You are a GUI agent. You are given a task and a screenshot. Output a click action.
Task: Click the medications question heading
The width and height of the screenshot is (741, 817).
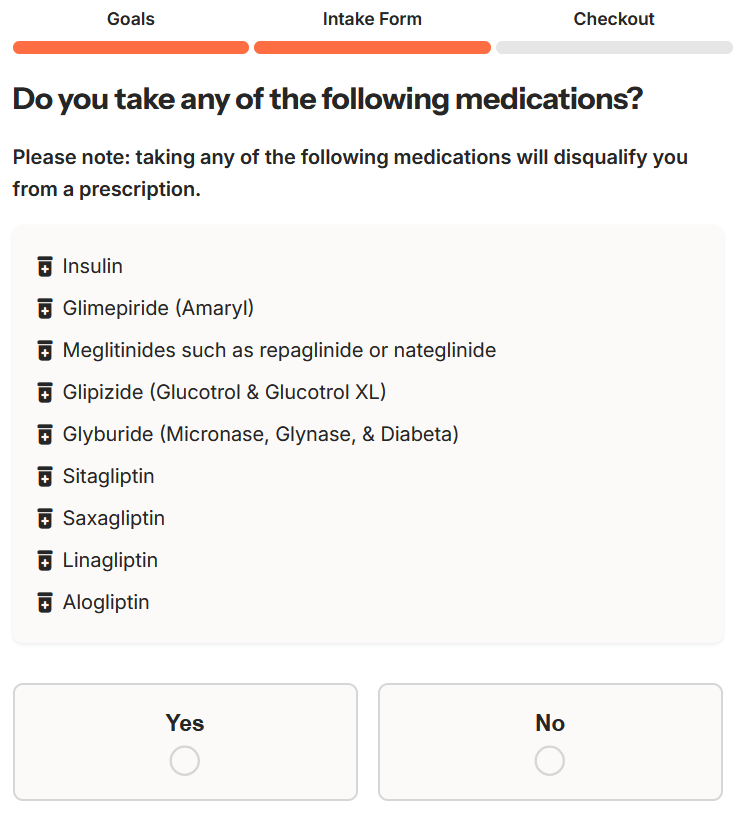(x=327, y=99)
